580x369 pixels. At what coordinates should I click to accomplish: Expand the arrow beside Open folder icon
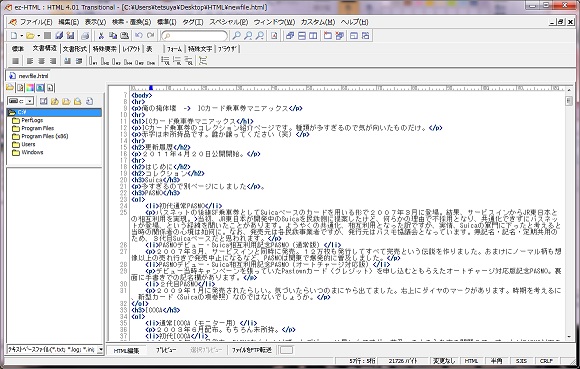pos(38,36)
